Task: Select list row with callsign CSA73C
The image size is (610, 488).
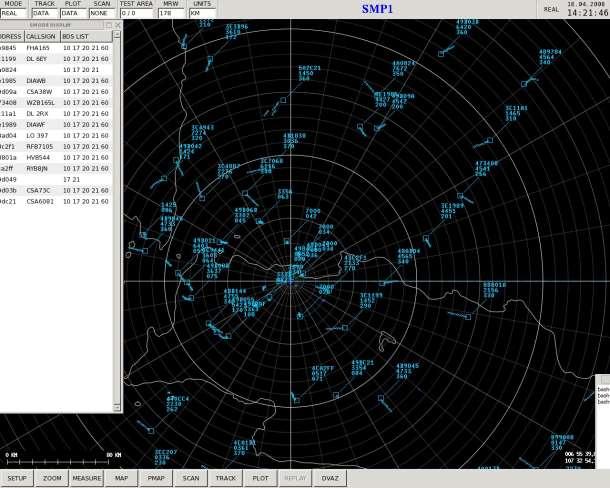Action: point(56,190)
